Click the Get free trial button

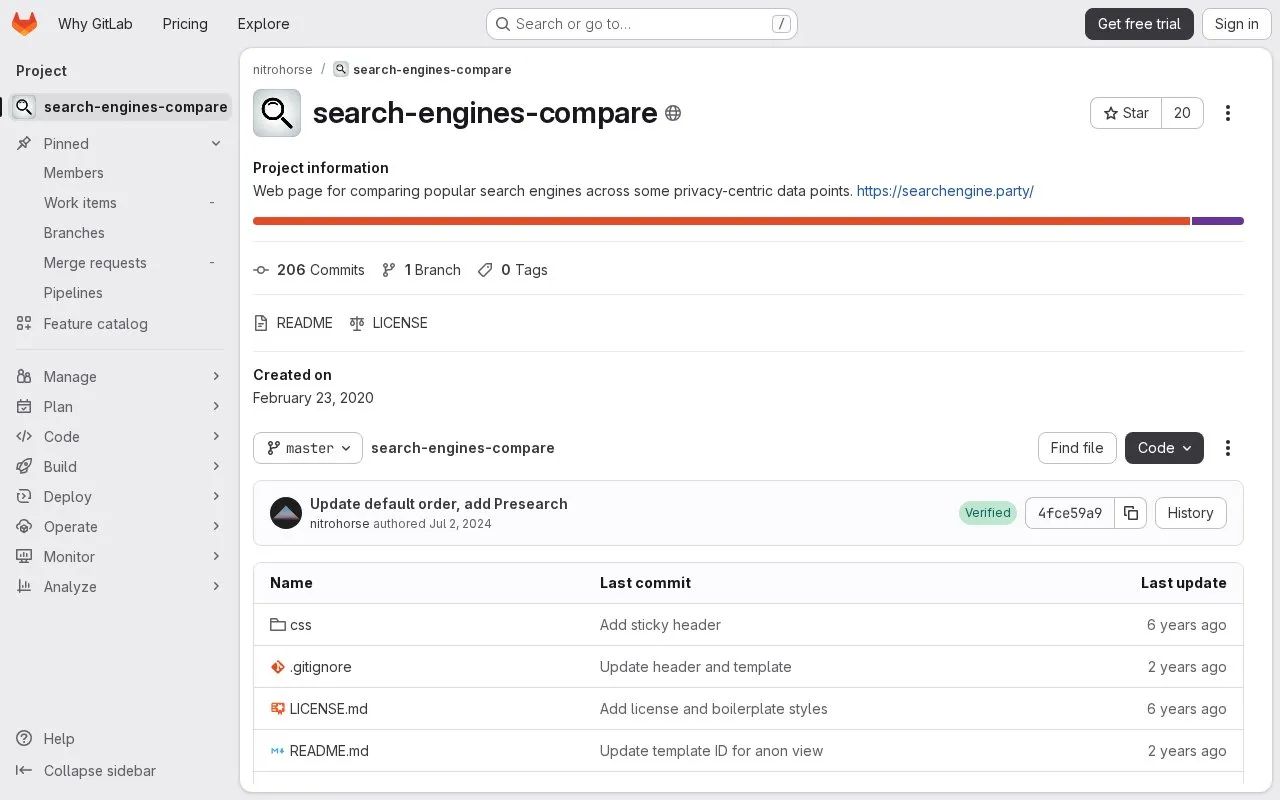(x=1139, y=24)
